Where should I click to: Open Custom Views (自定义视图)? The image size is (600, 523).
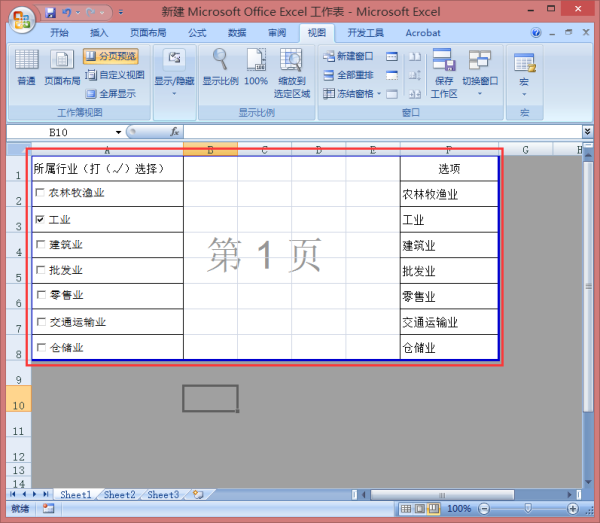click(x=115, y=75)
